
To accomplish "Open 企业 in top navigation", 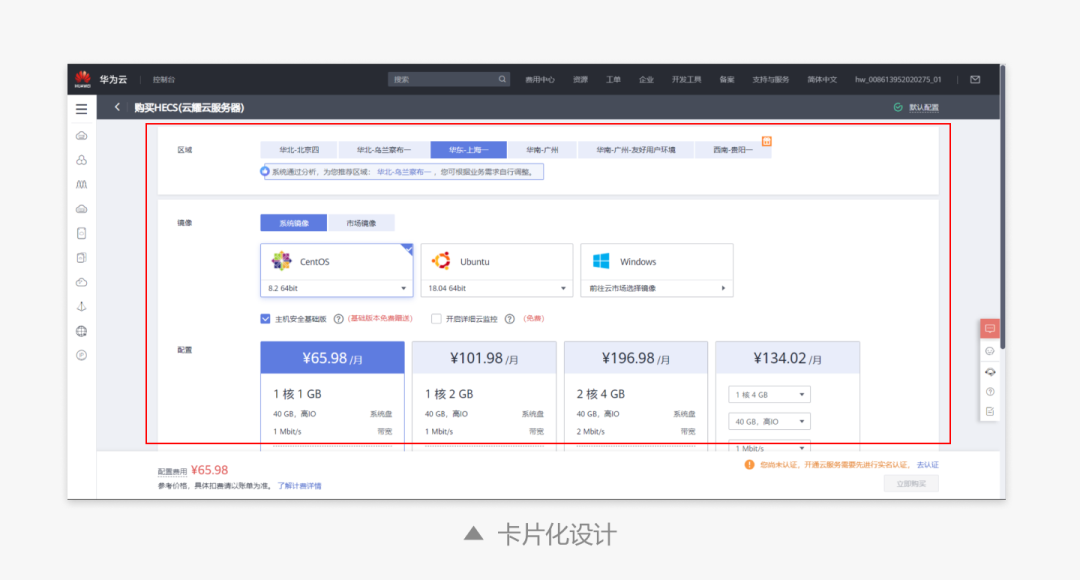I will pyautogui.click(x=646, y=79).
